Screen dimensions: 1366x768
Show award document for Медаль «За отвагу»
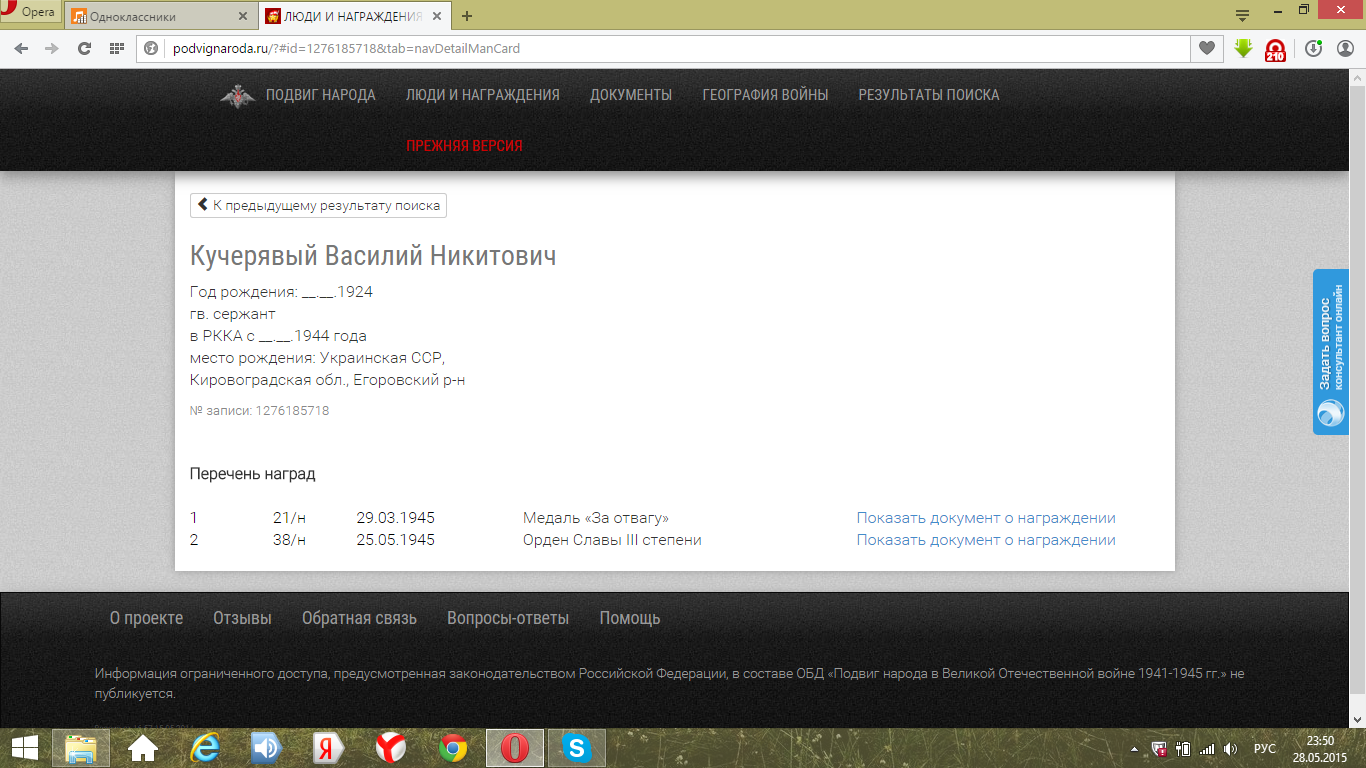click(x=985, y=518)
